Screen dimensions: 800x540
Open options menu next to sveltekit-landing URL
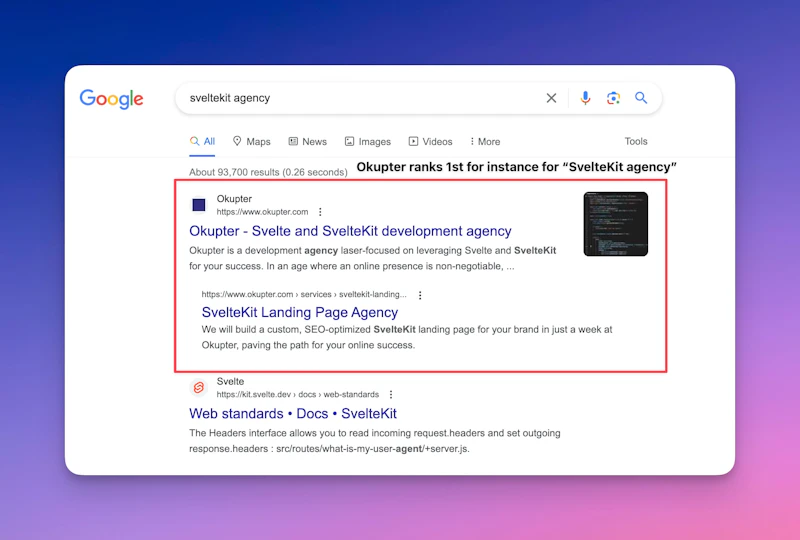click(x=420, y=295)
